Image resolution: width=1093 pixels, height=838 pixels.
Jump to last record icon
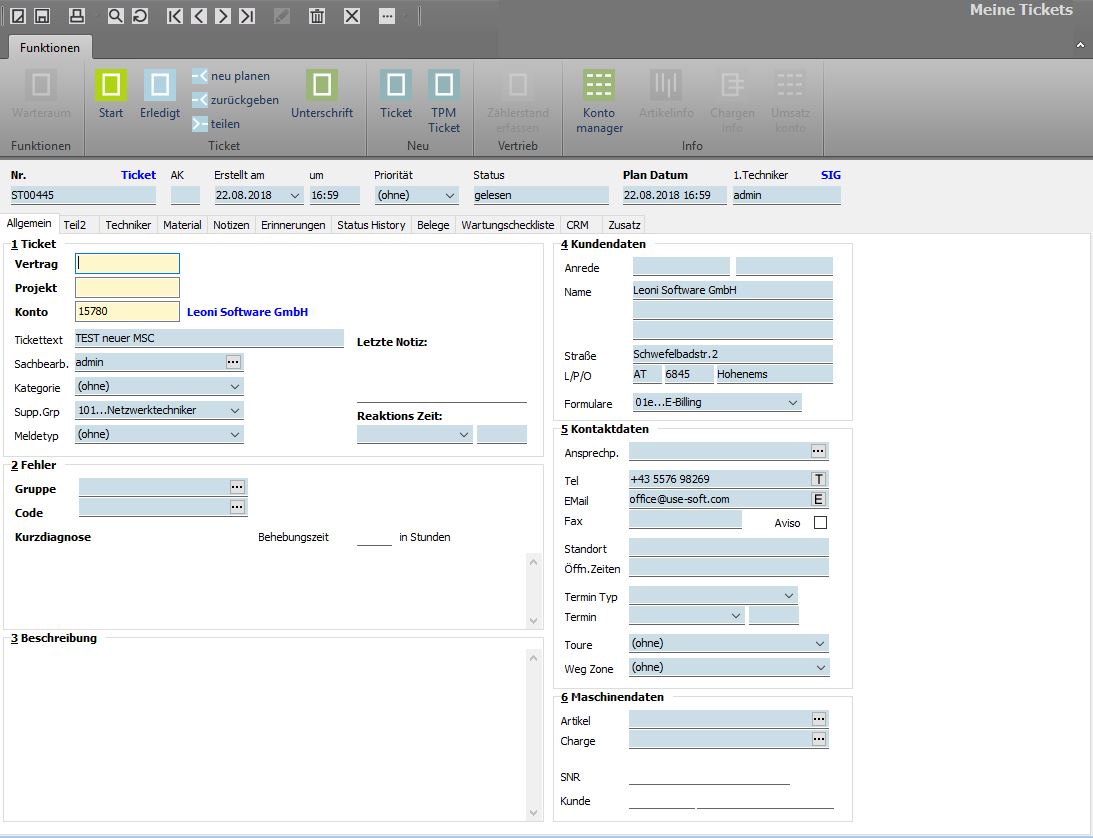[247, 15]
